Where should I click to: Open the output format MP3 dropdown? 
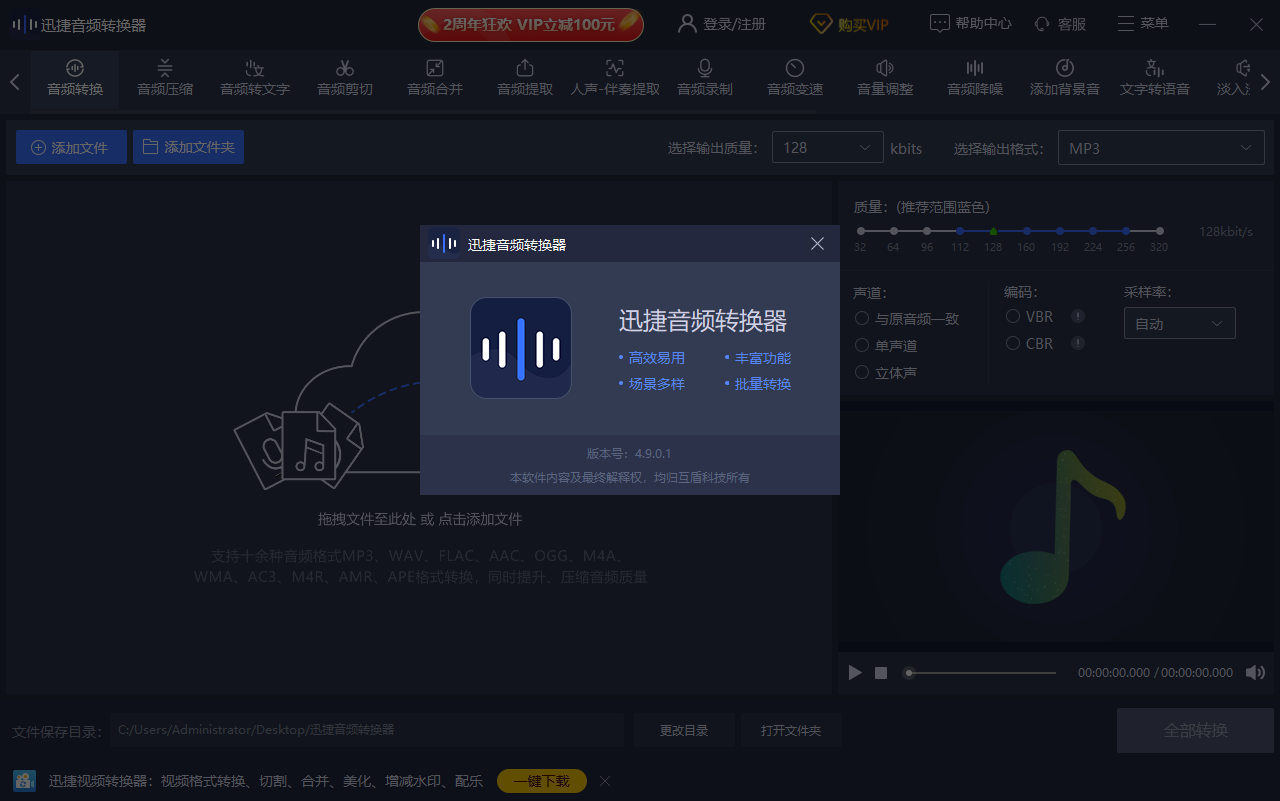click(x=1161, y=148)
